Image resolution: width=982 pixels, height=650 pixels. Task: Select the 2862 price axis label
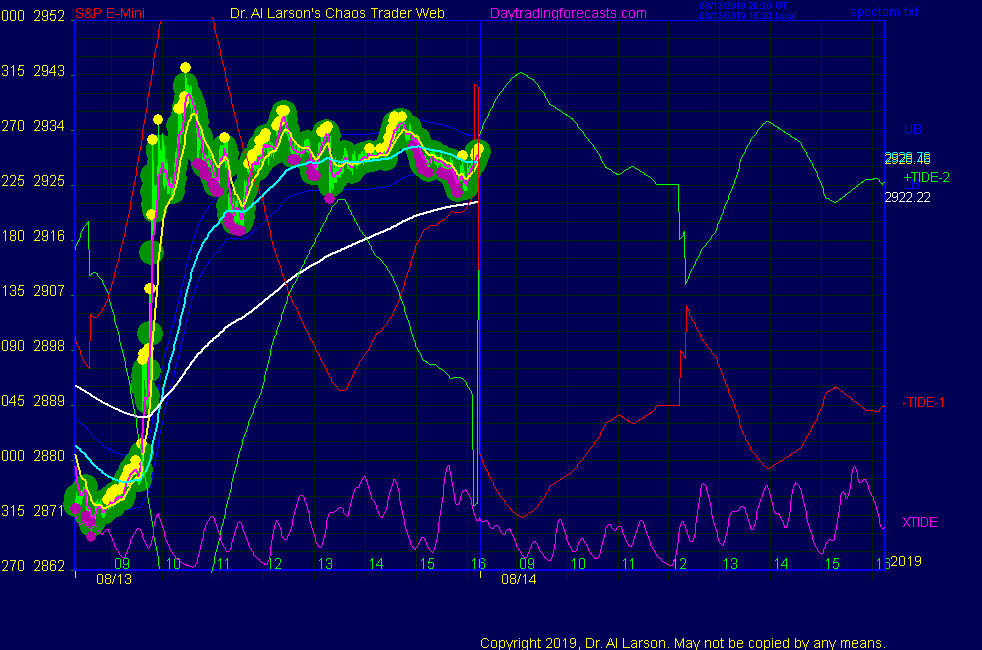(x=49, y=566)
